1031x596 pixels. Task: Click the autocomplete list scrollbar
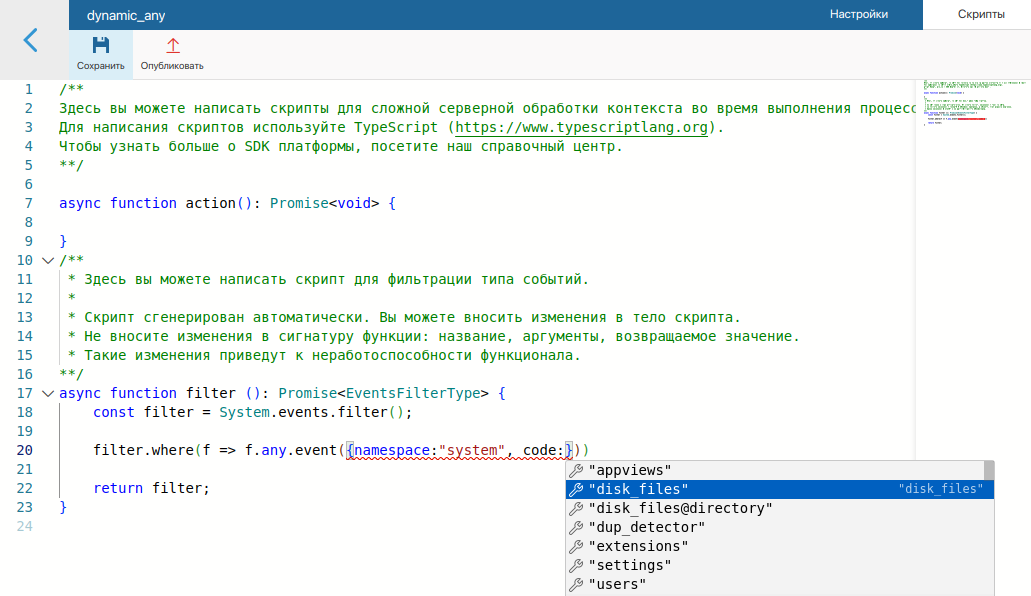[989, 471]
